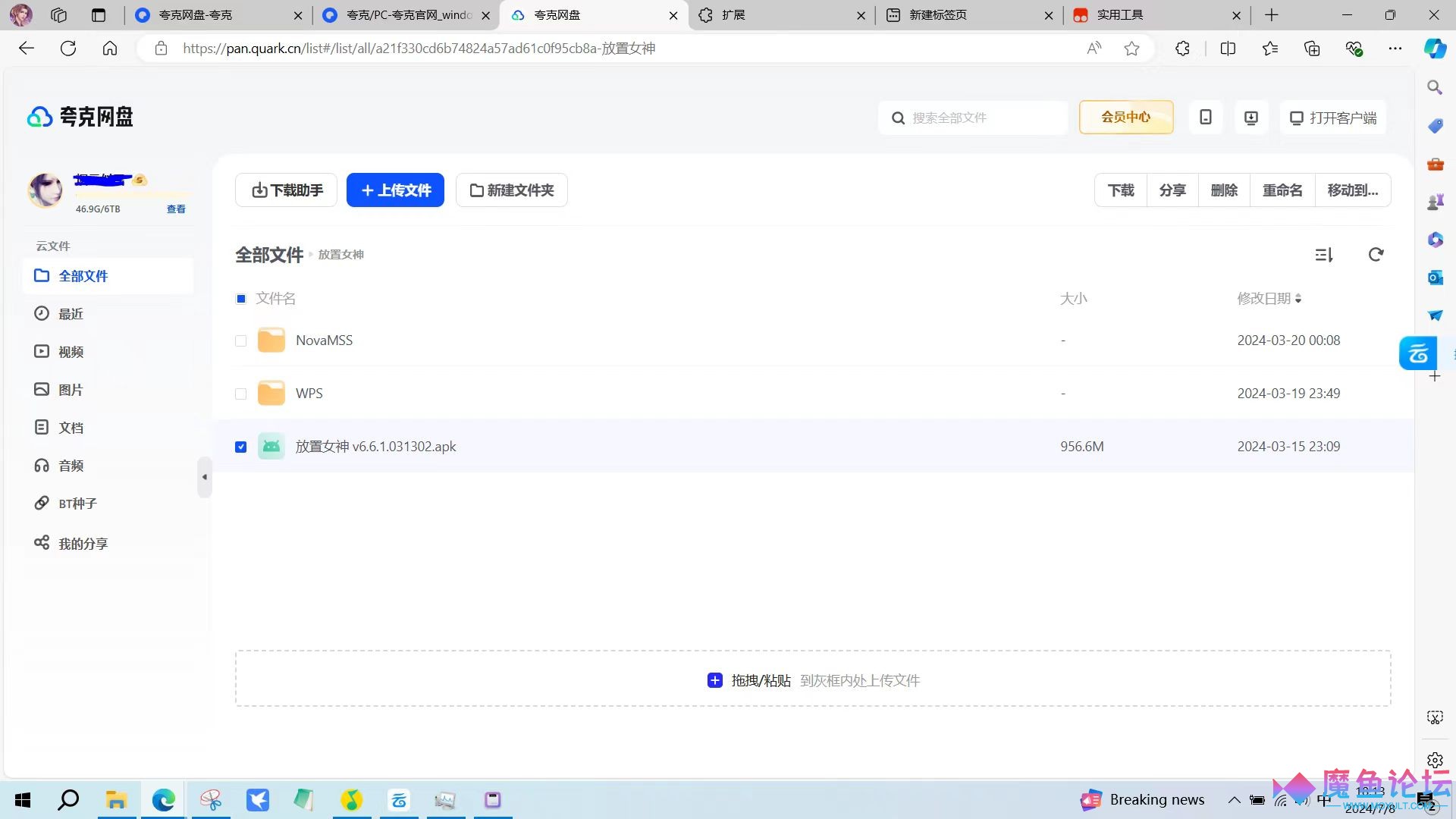Click the 上传文件 upload button
The width and height of the screenshot is (1456, 819).
tap(395, 190)
